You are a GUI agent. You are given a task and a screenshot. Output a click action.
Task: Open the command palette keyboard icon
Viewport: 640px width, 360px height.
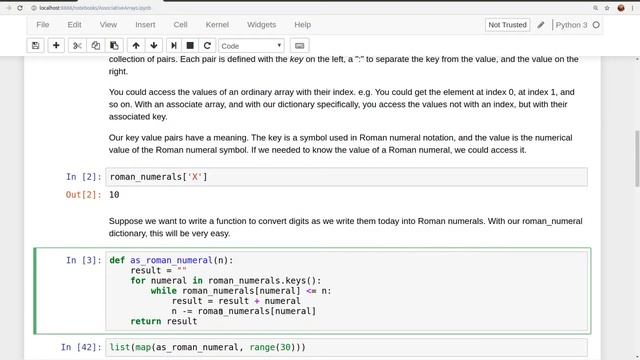click(x=300, y=46)
